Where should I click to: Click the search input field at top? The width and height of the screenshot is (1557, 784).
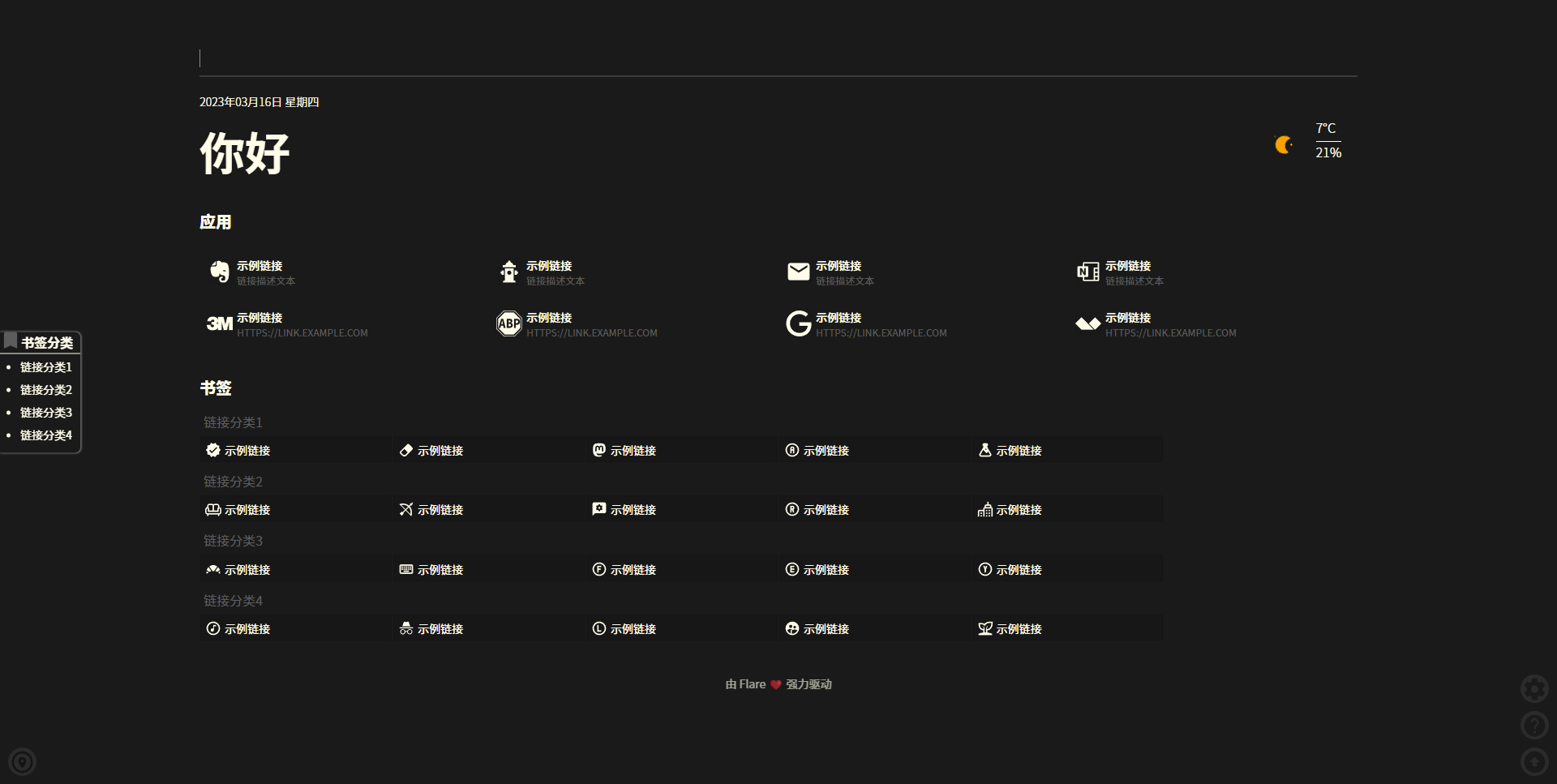point(778,58)
